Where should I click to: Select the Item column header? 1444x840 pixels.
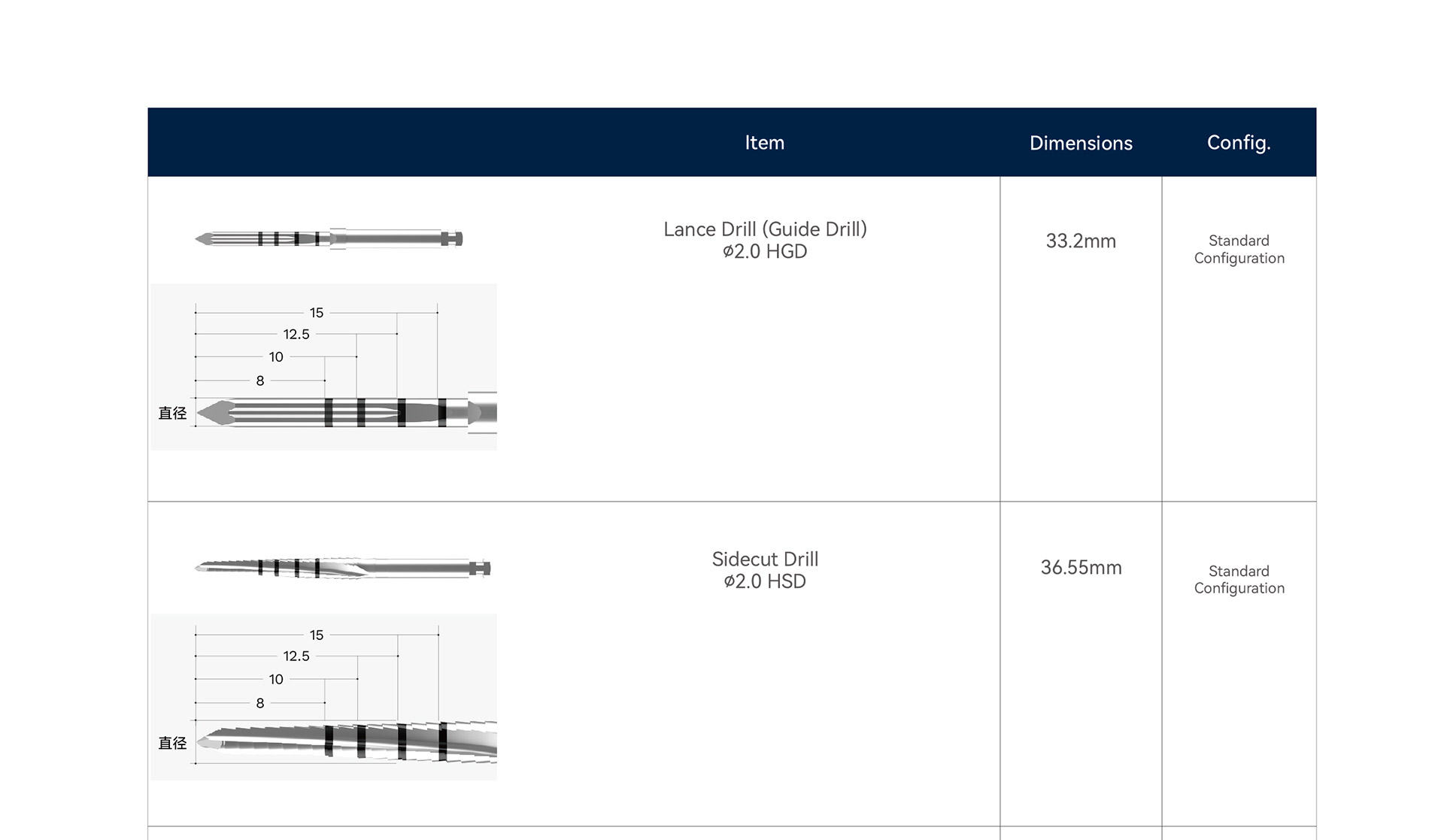point(765,143)
